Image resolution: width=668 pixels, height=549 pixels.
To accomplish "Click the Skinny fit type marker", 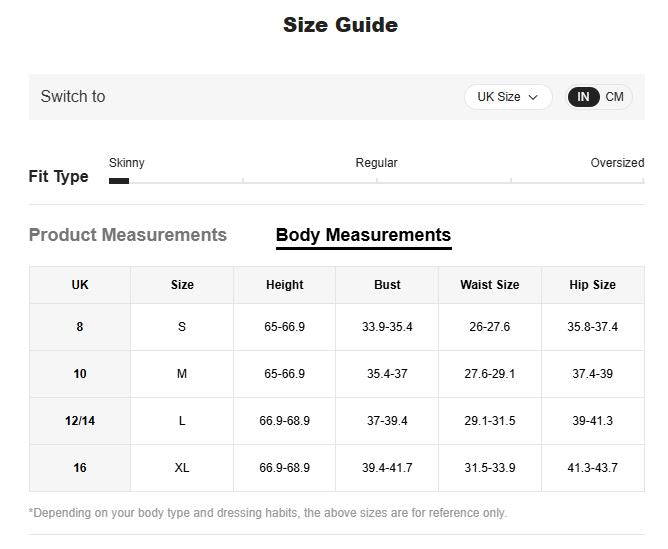I will (x=119, y=181).
